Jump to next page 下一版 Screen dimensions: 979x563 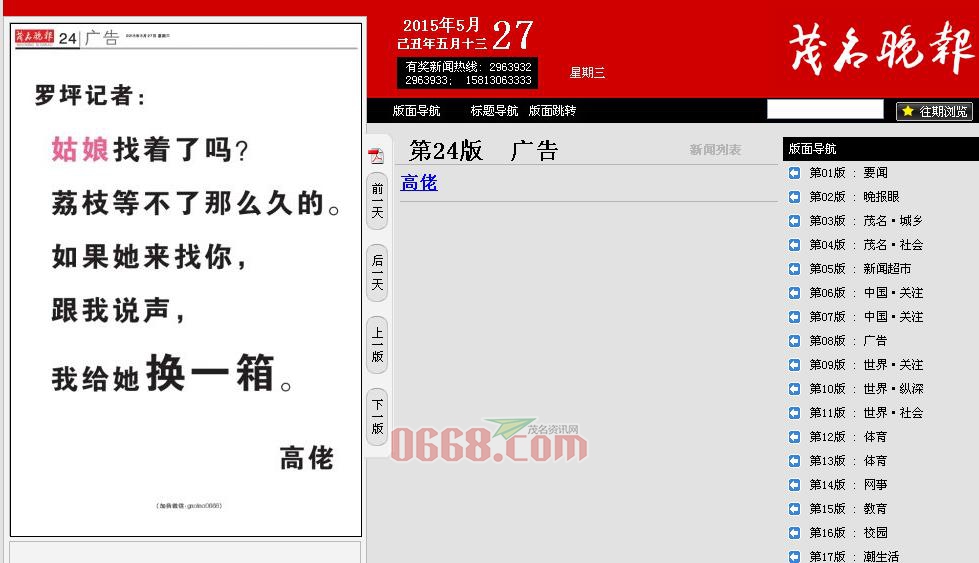[x=377, y=416]
